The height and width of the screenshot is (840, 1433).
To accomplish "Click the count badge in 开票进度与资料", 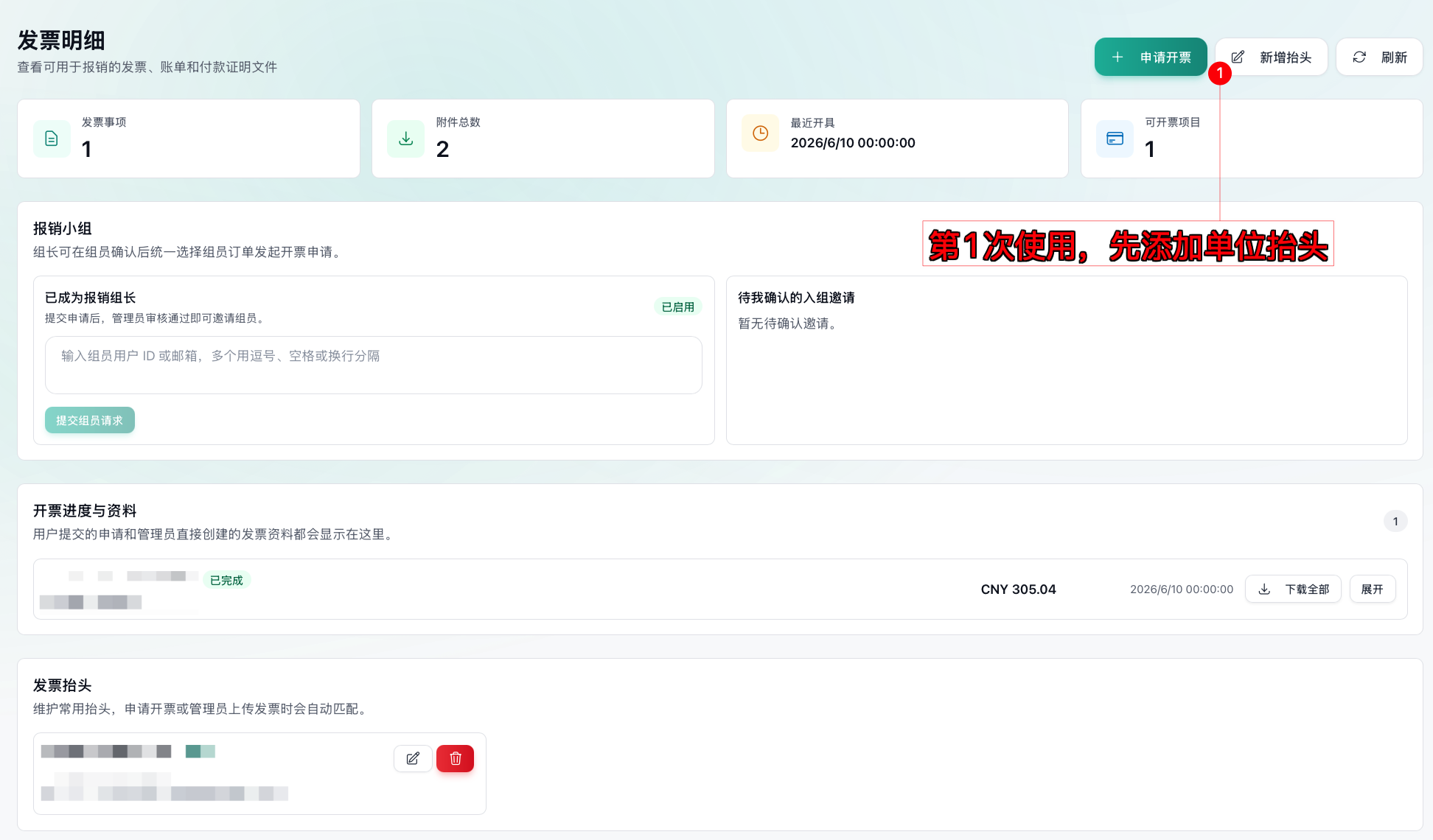I will click(x=1395, y=521).
